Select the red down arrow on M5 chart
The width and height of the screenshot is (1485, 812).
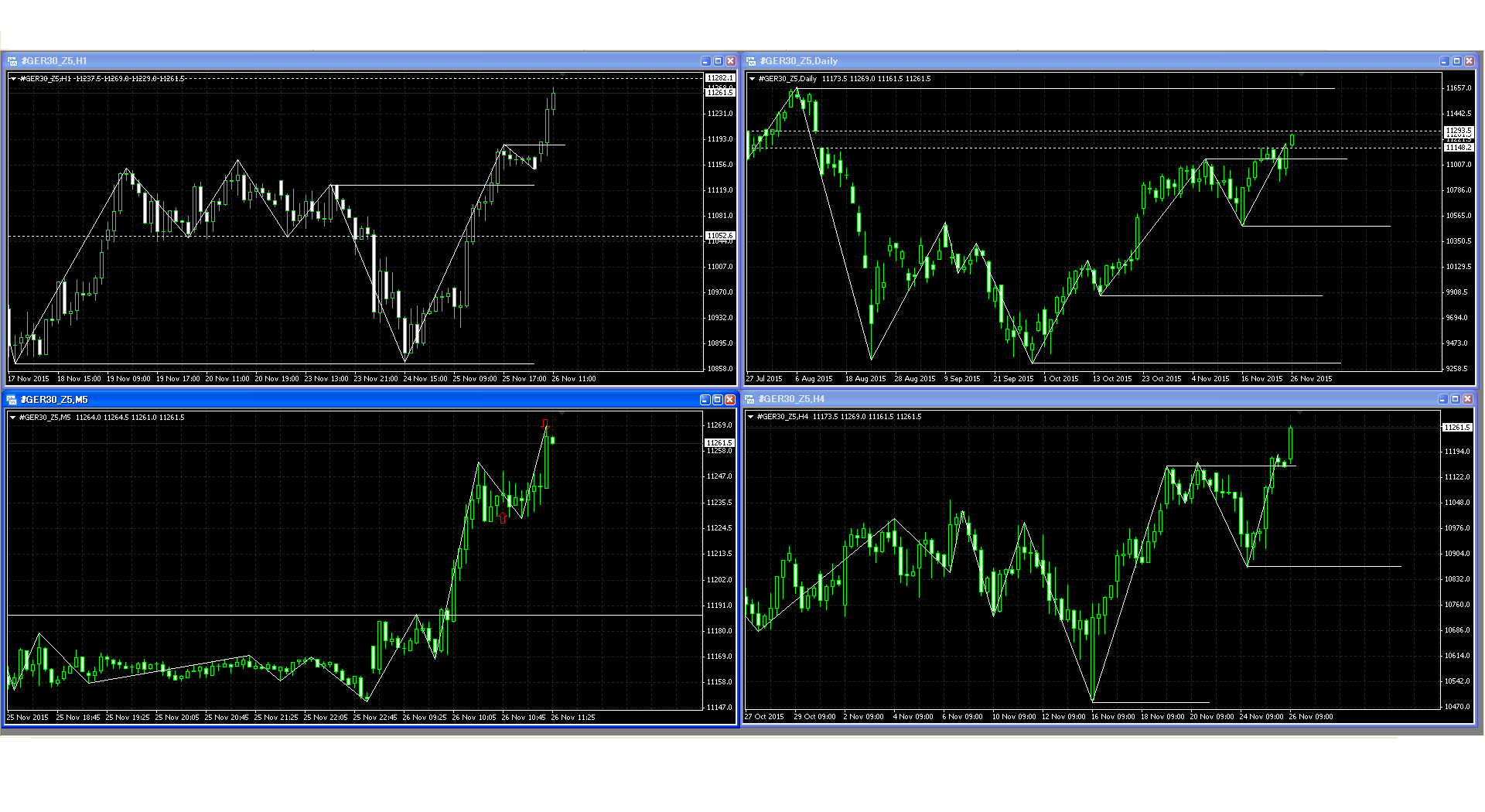[545, 424]
